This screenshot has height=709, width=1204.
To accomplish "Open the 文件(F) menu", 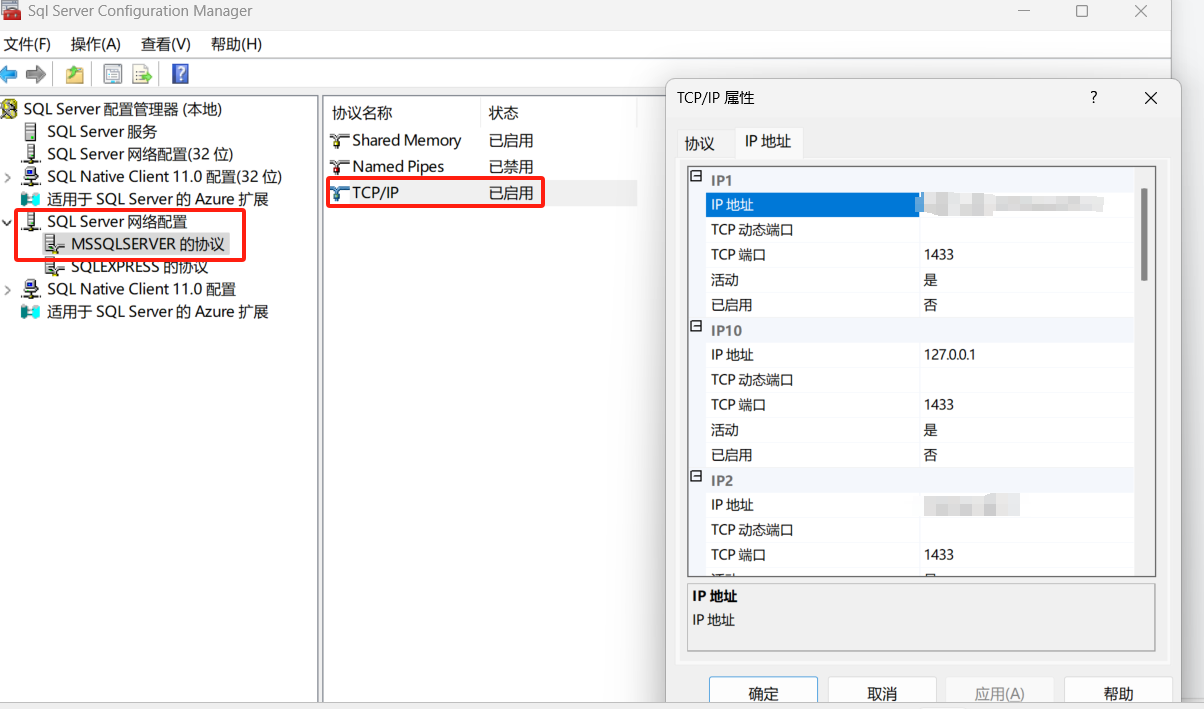I will point(27,44).
